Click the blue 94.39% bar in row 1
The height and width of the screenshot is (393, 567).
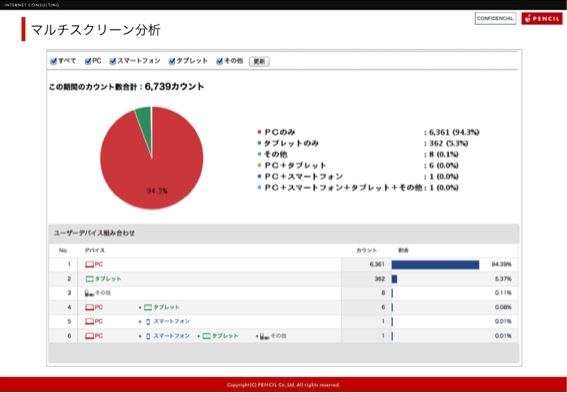pos(435,265)
